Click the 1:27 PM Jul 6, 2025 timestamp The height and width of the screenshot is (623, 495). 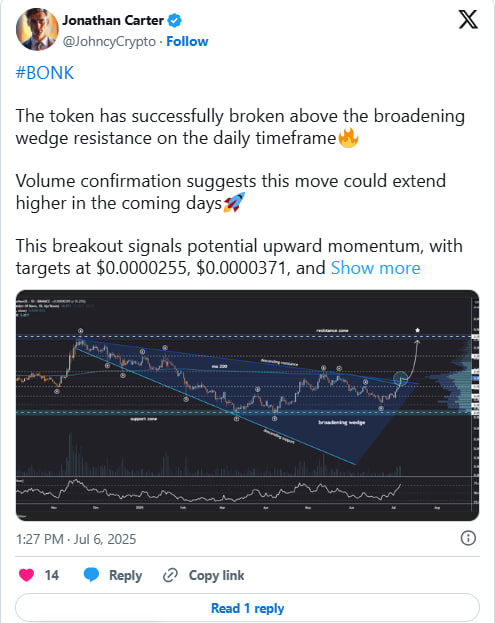click(x=76, y=539)
